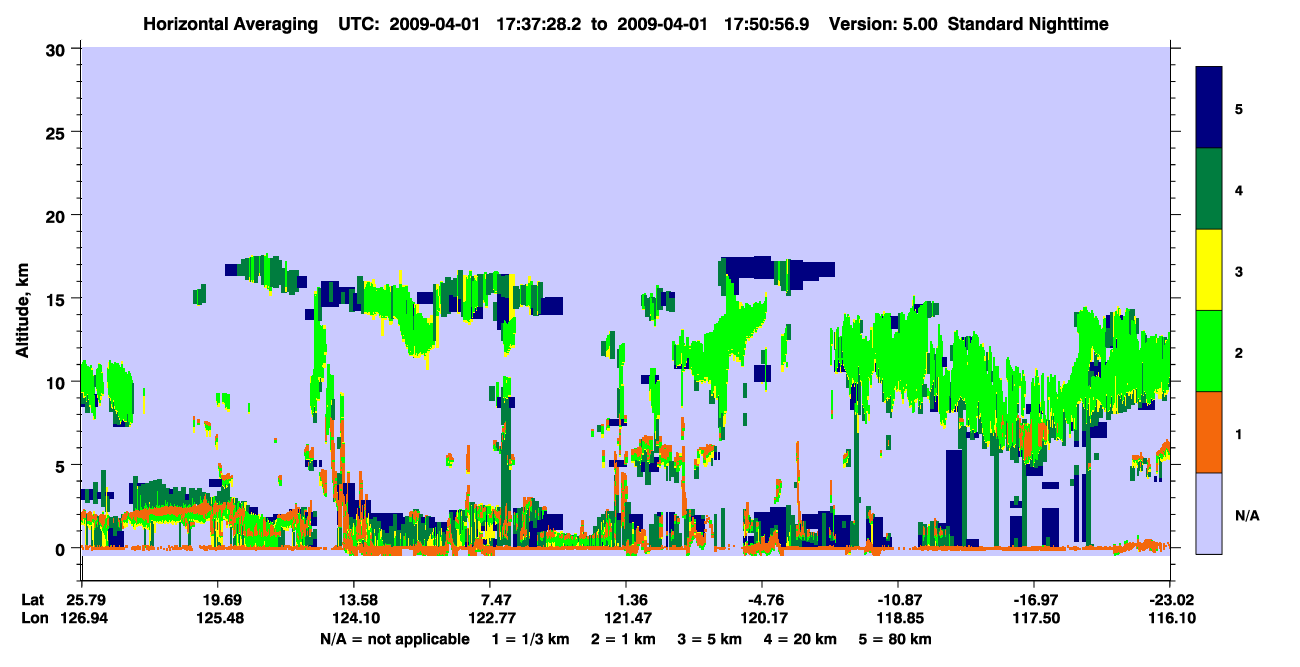Click the dark green colorbar segment labeled 4
The height and width of the screenshot is (667, 1300).
tap(1209, 189)
